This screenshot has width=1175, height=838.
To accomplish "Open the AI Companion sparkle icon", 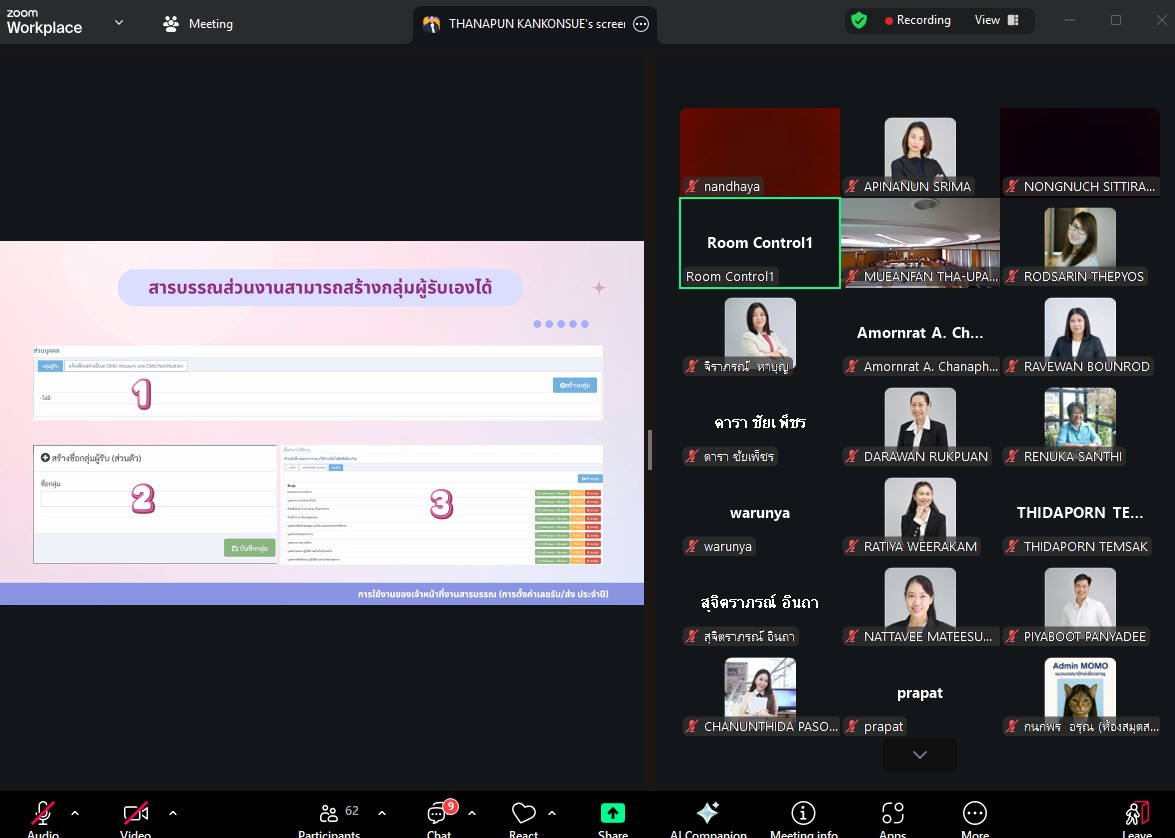I will point(707,813).
